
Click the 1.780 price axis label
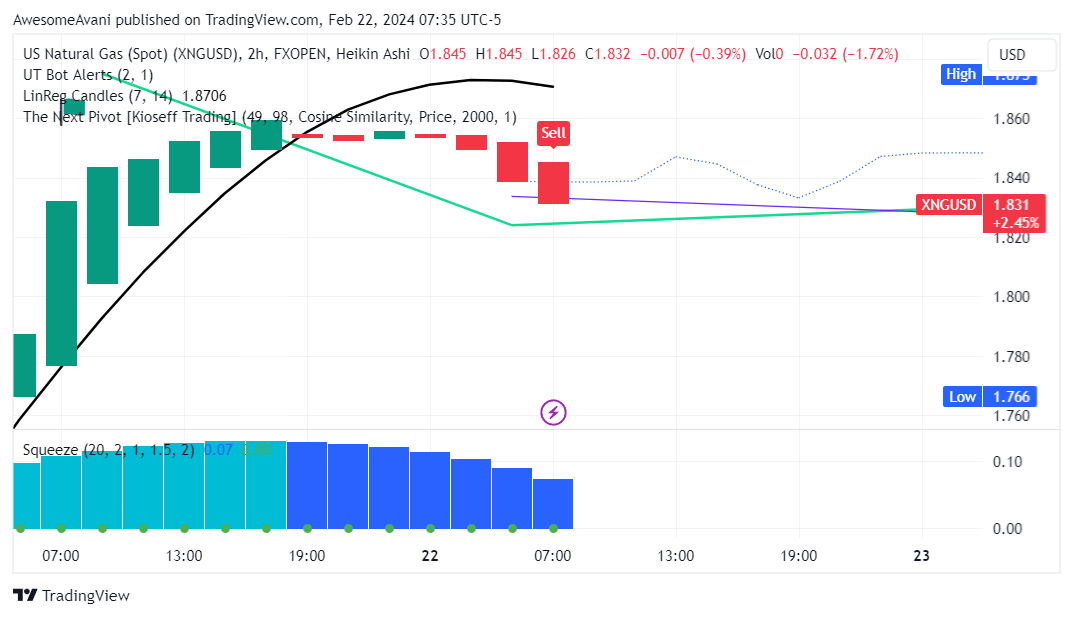[1011, 356]
